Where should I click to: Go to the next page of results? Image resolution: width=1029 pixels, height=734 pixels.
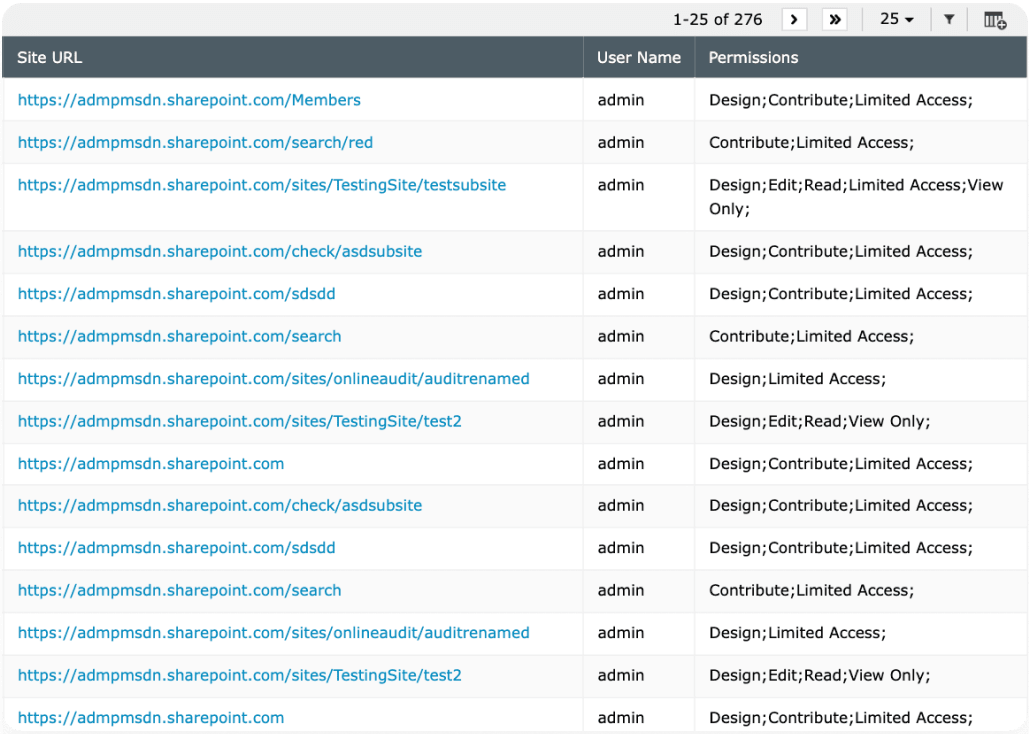794,19
